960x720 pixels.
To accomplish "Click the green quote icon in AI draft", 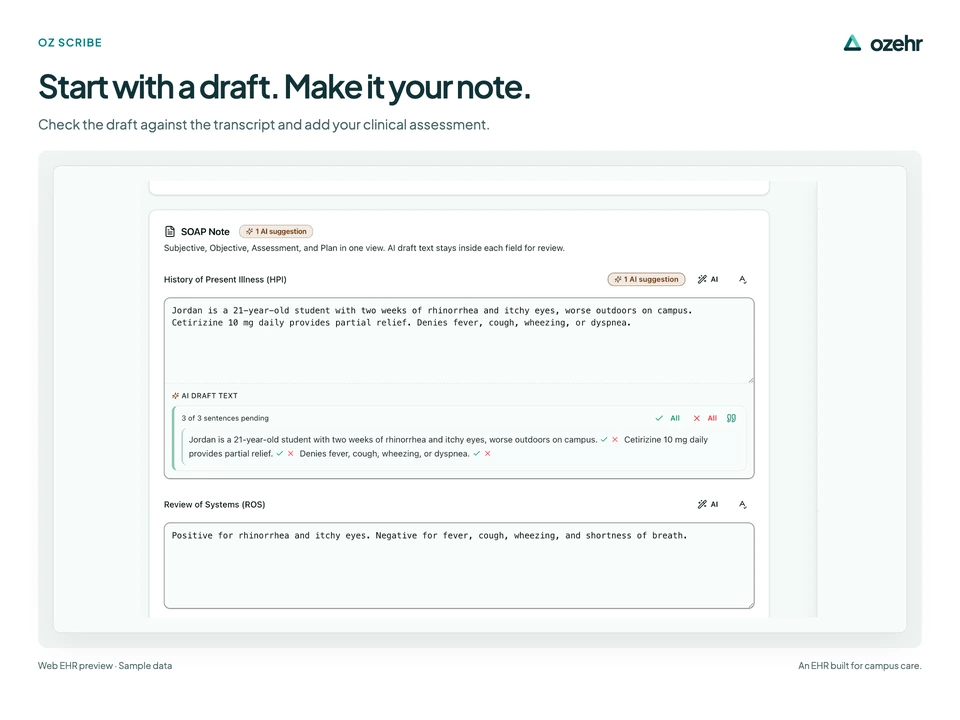I will pyautogui.click(x=731, y=418).
